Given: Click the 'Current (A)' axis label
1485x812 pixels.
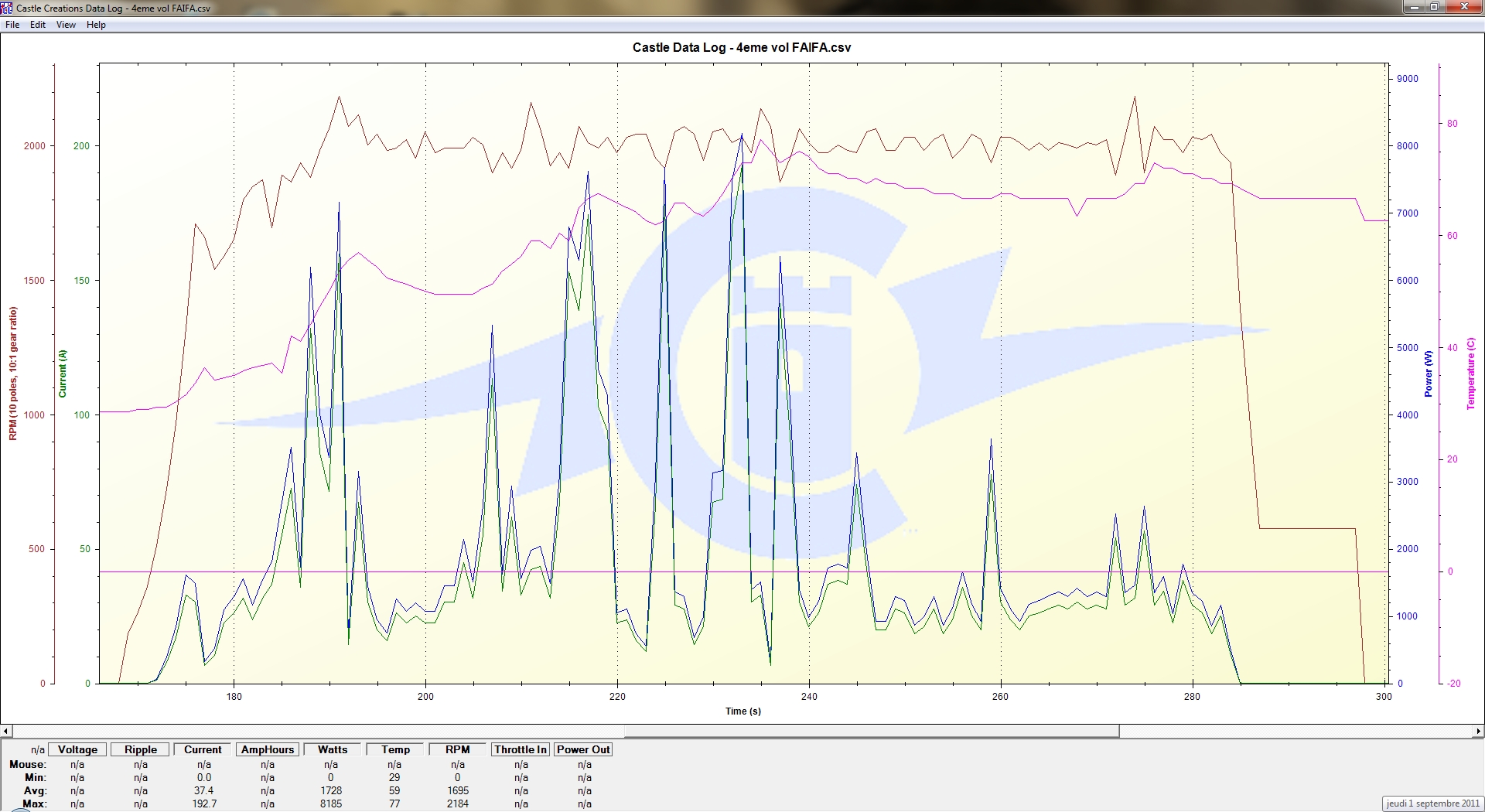Looking at the screenshot, I should click(x=63, y=374).
